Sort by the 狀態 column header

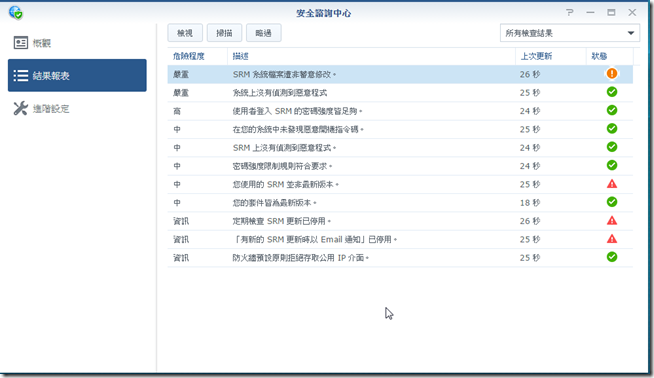(x=610, y=56)
